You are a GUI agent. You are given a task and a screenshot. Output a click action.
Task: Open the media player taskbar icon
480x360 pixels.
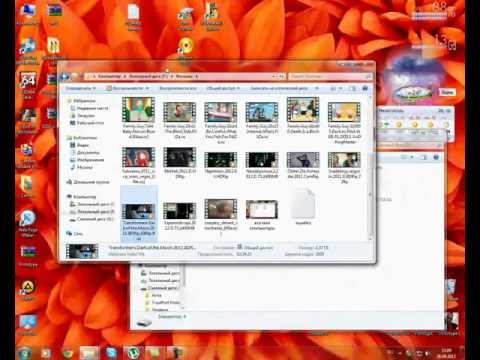46,352
